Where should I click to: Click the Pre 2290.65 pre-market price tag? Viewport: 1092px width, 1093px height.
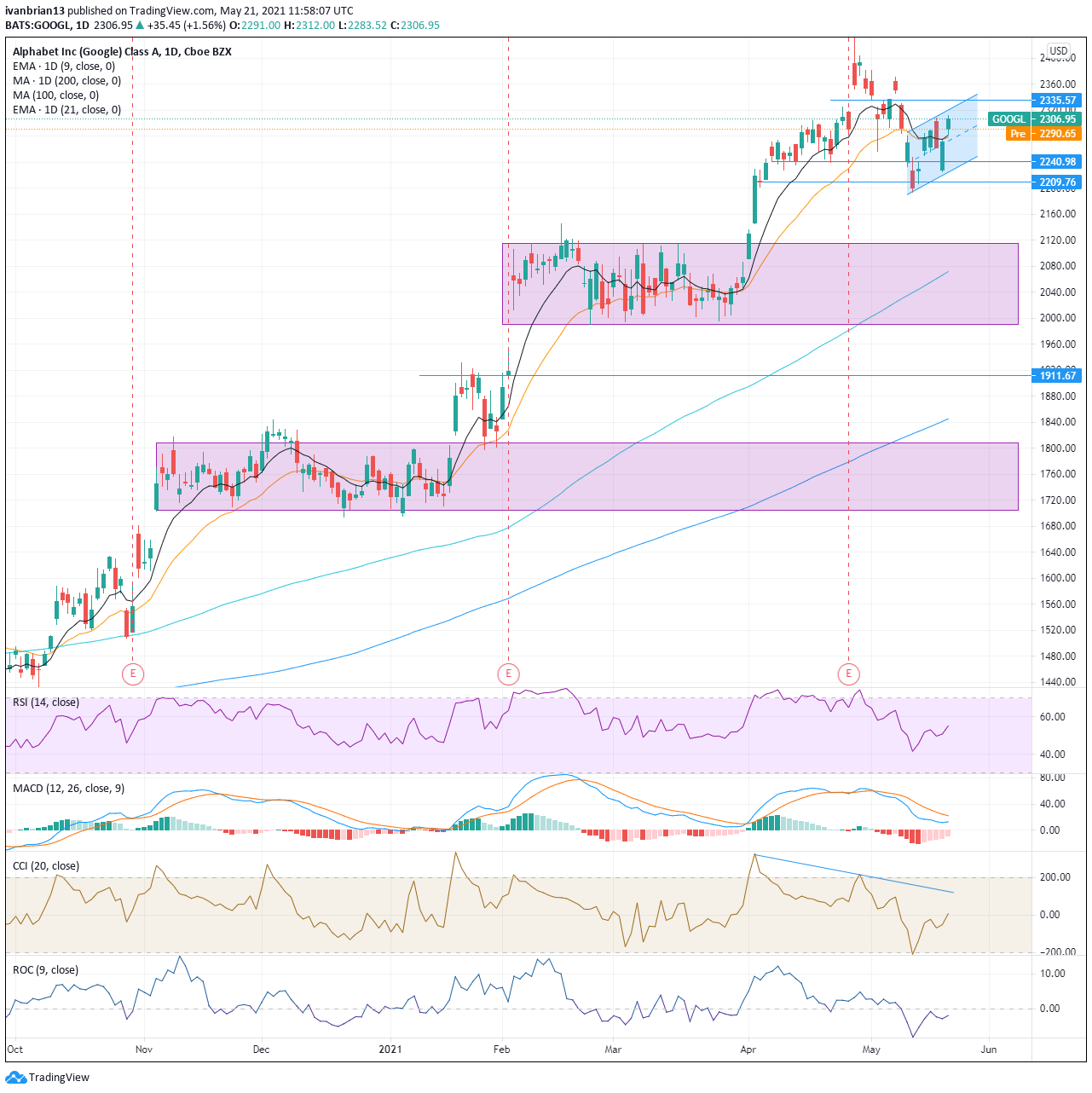pyautogui.click(x=1043, y=134)
